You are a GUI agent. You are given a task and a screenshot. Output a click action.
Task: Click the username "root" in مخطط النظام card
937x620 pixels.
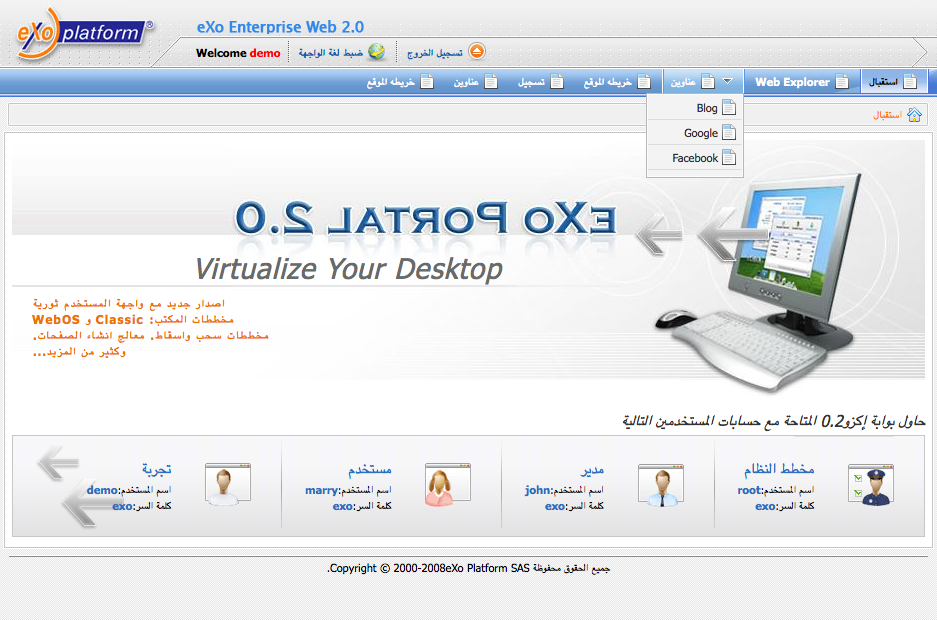[x=749, y=490]
